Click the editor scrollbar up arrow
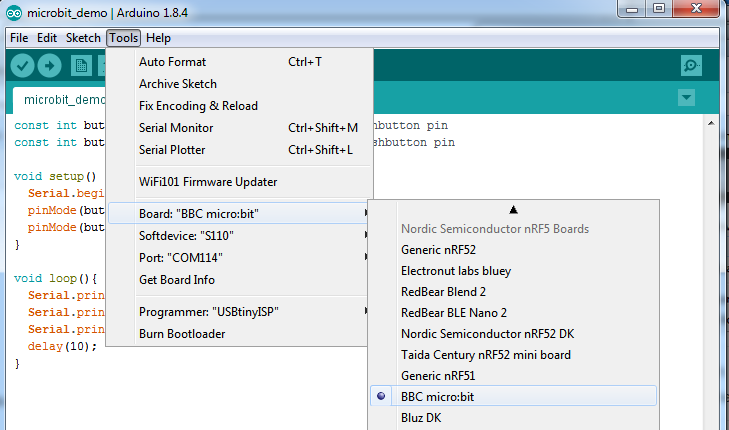Viewport: 729px width, 430px height. pos(710,125)
